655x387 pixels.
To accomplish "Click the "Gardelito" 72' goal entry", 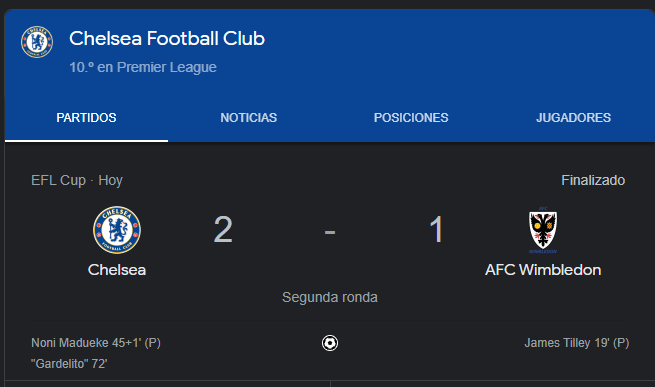I will [x=69, y=364].
